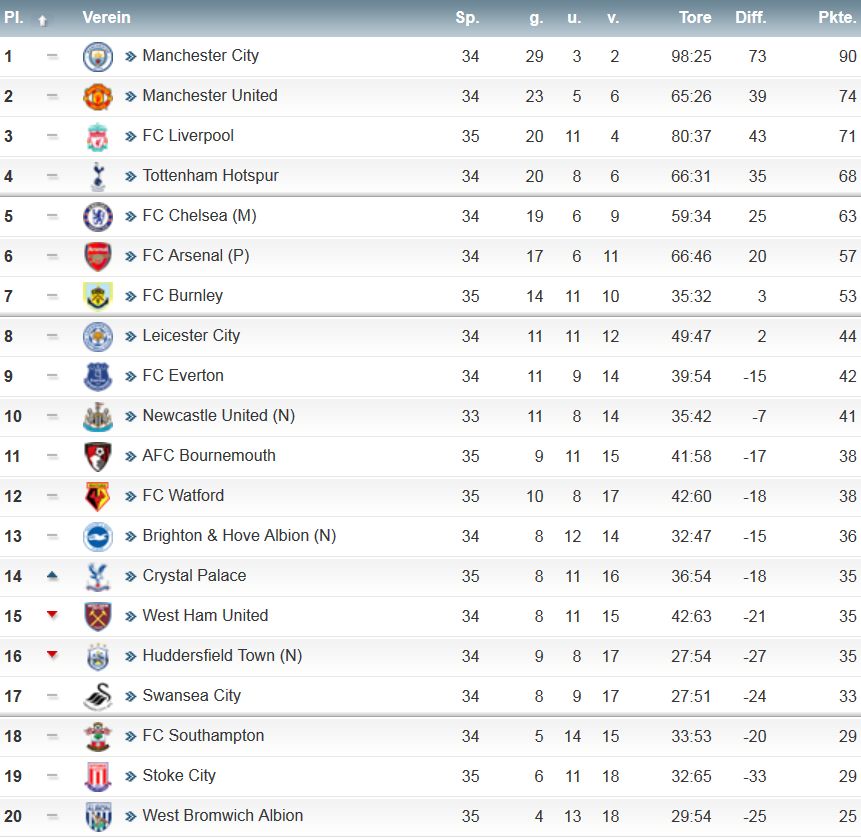Click the Verein column header
Viewport: 861px width, 839px height.
point(107,17)
